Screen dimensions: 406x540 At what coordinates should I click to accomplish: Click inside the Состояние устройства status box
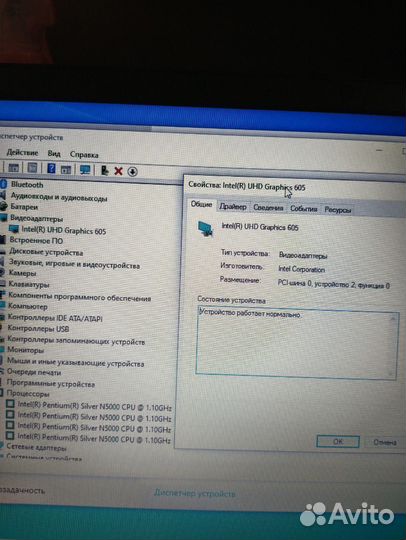297,343
